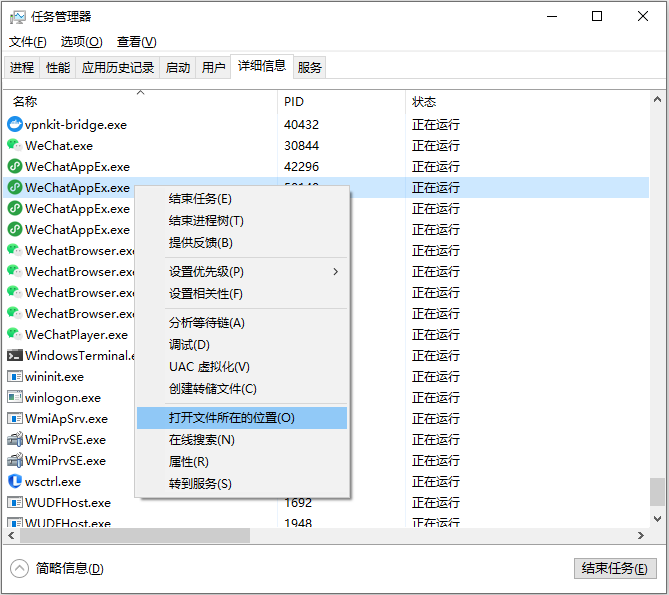Click the 结束任务(E) button at bottom

tap(615, 568)
